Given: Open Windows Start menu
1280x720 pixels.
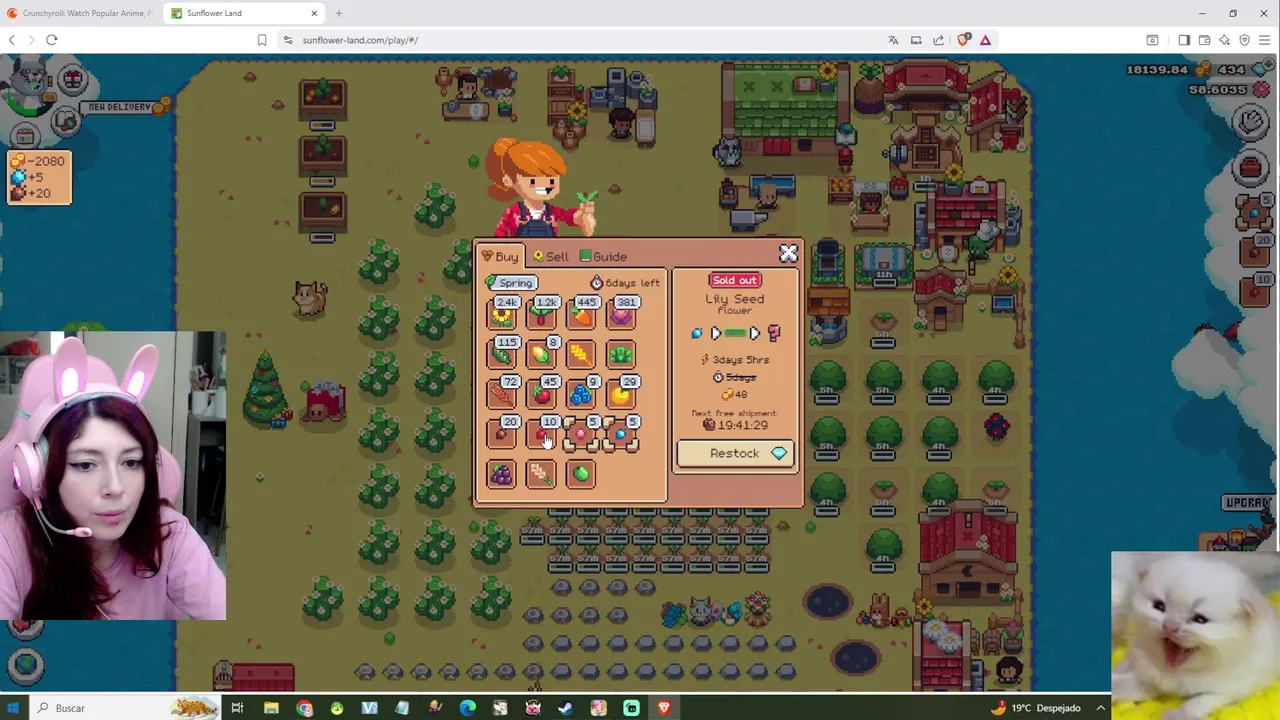Looking at the screenshot, I should click(x=13, y=708).
